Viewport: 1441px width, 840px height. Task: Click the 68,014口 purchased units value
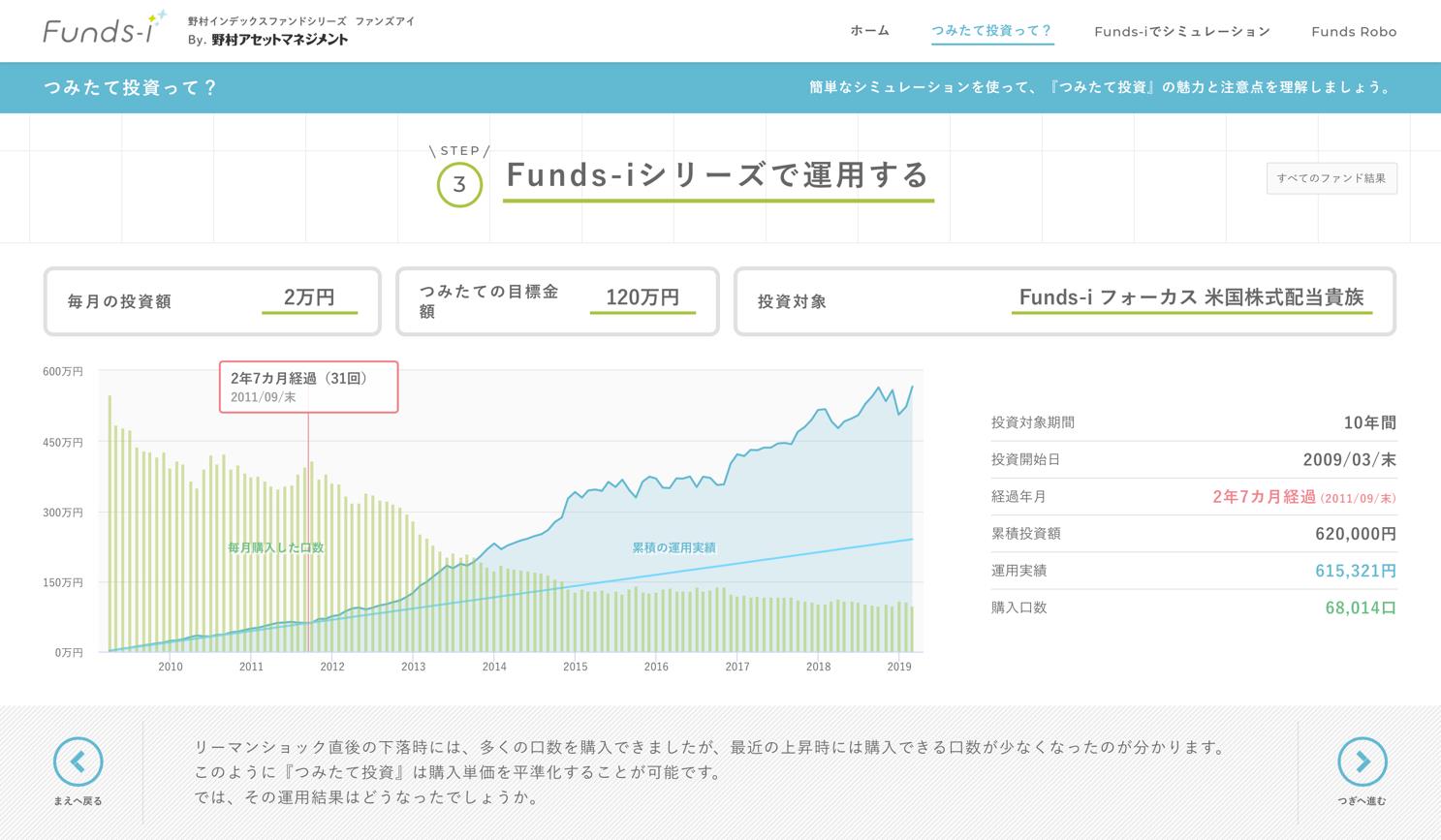tap(1361, 607)
